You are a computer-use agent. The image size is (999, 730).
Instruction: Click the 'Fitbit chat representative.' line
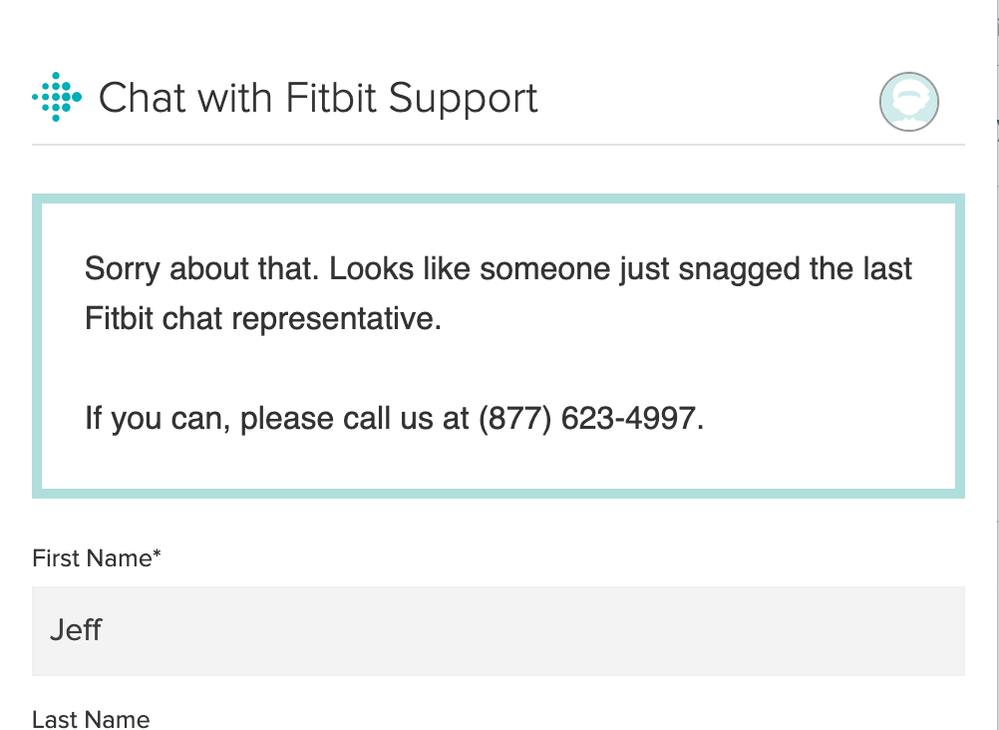(263, 318)
